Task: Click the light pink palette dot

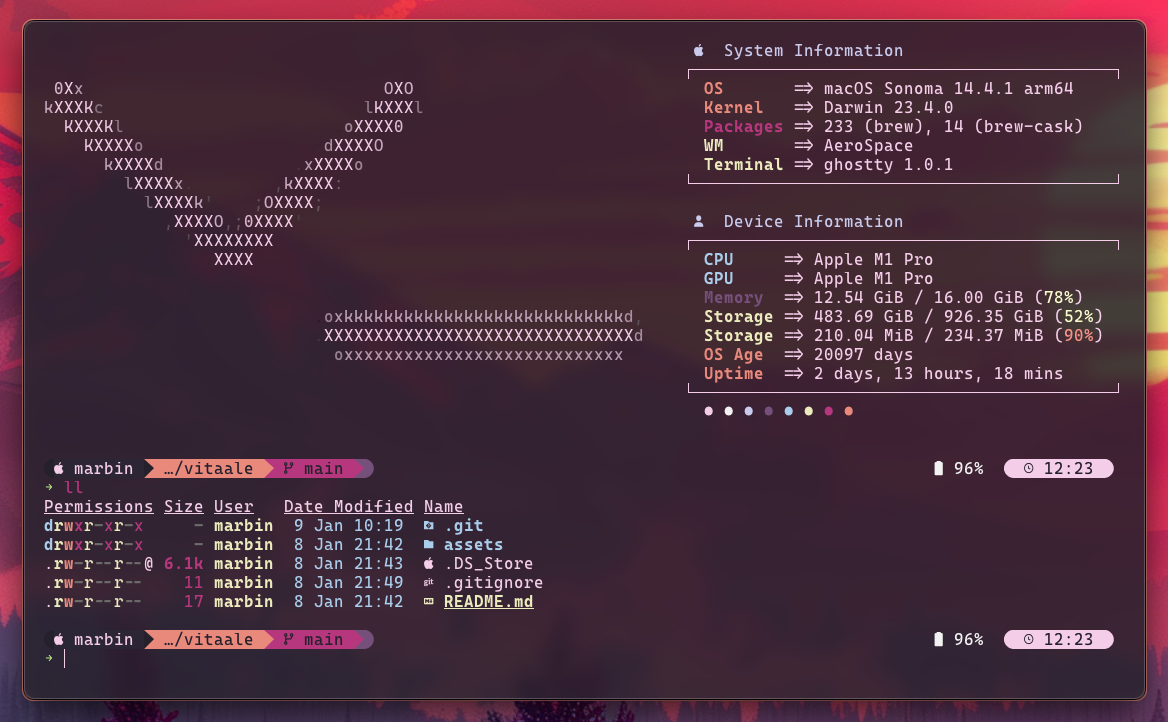Action: 708,411
